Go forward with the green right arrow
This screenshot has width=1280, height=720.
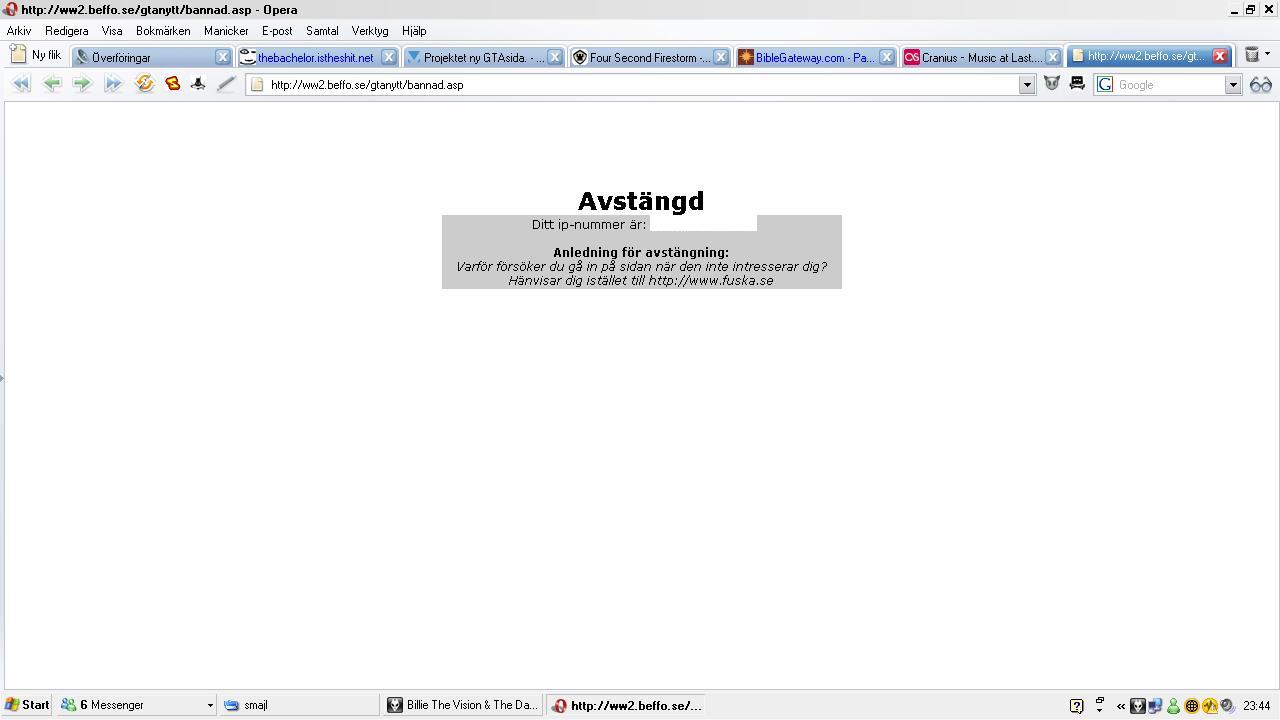coord(82,84)
